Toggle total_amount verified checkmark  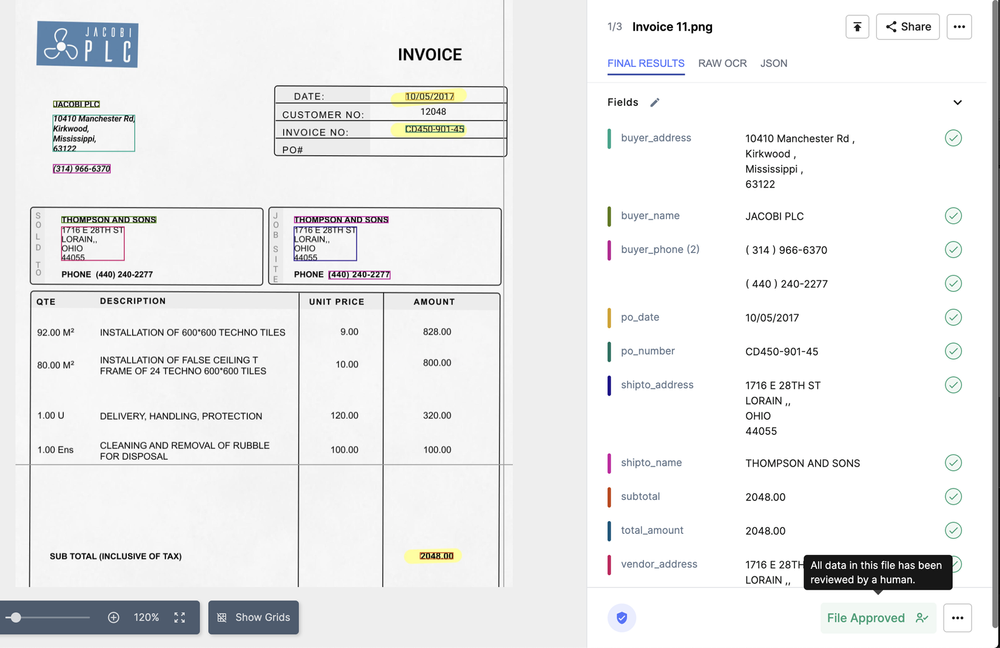pos(953,530)
